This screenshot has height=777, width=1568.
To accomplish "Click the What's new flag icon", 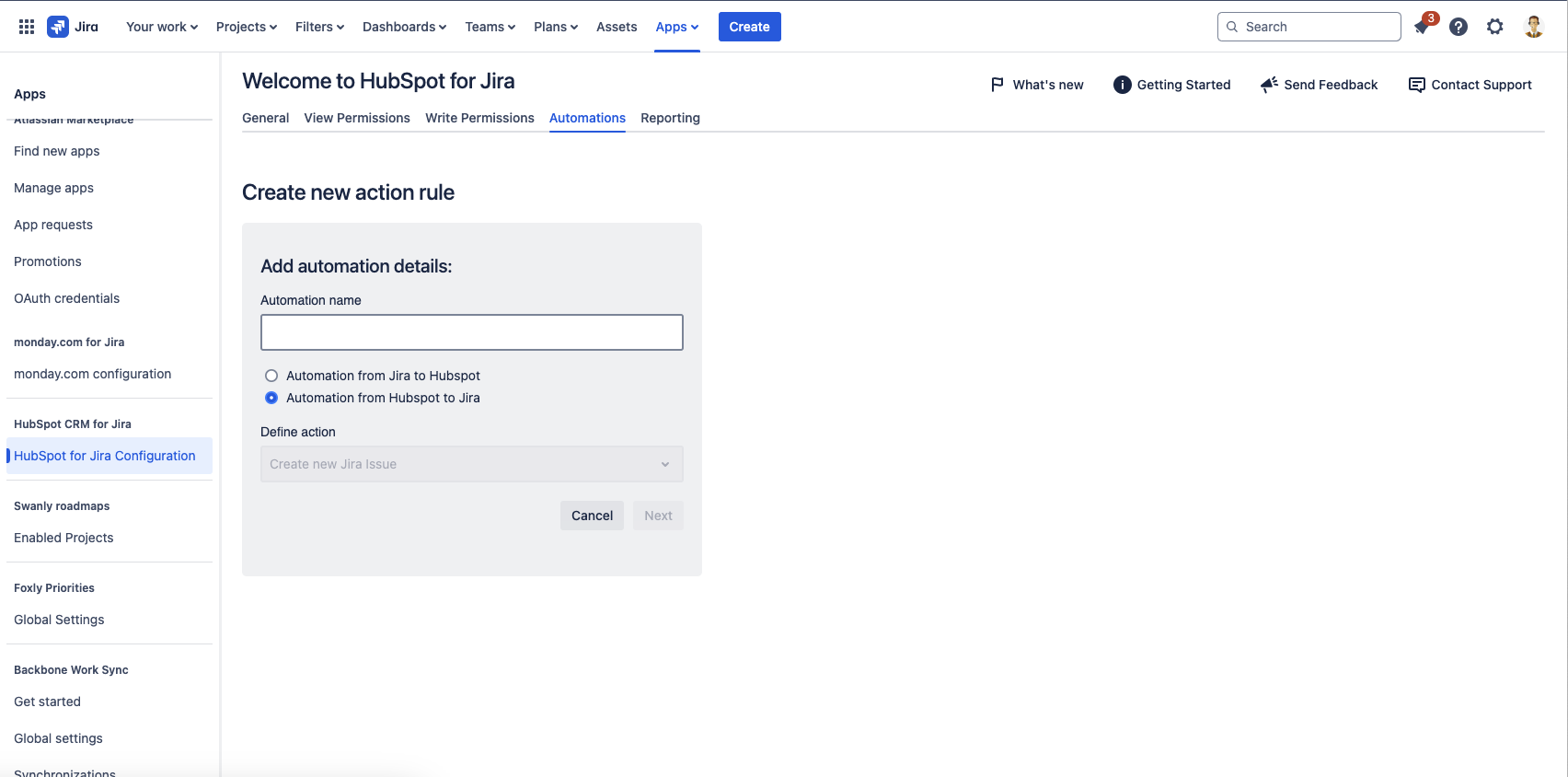I will [997, 85].
